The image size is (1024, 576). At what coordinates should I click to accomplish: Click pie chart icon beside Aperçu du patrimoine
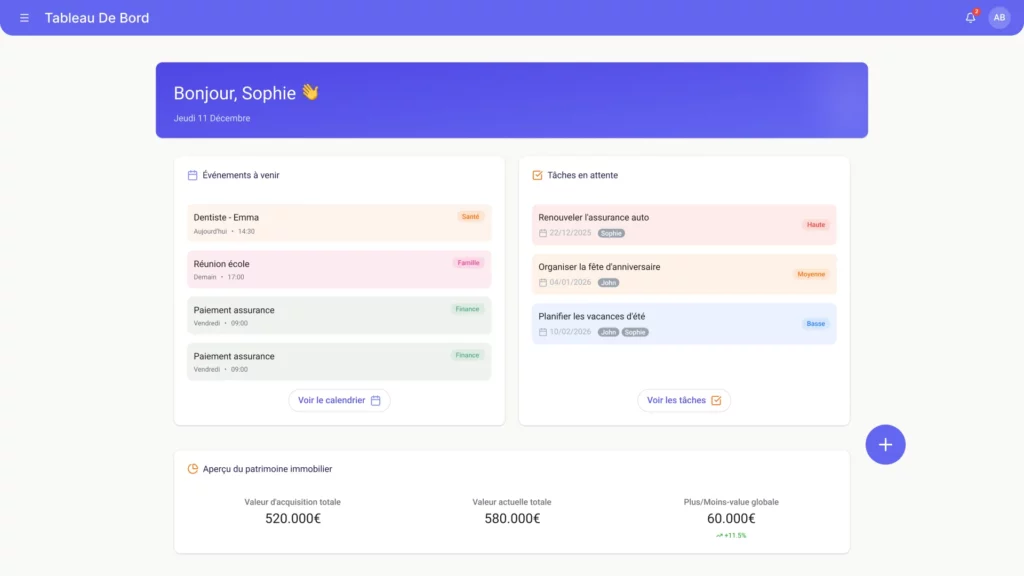(193, 469)
